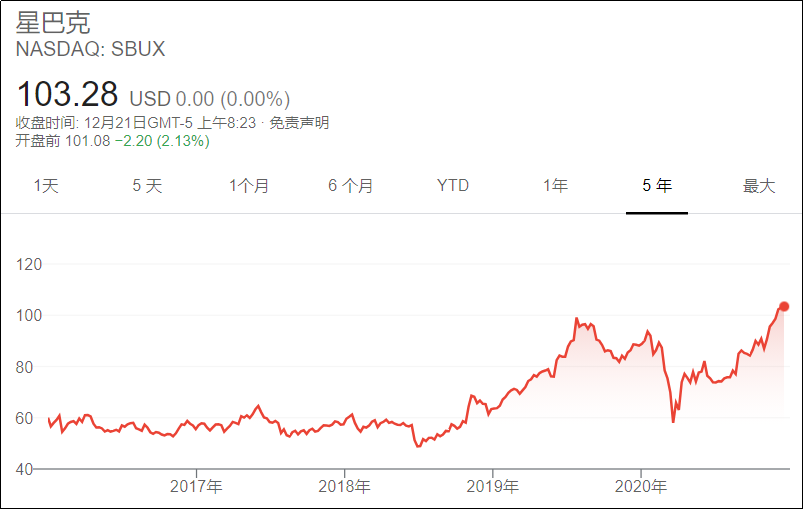This screenshot has width=804, height=510.
Task: Click the red endpoint dot on chart
Action: (783, 307)
